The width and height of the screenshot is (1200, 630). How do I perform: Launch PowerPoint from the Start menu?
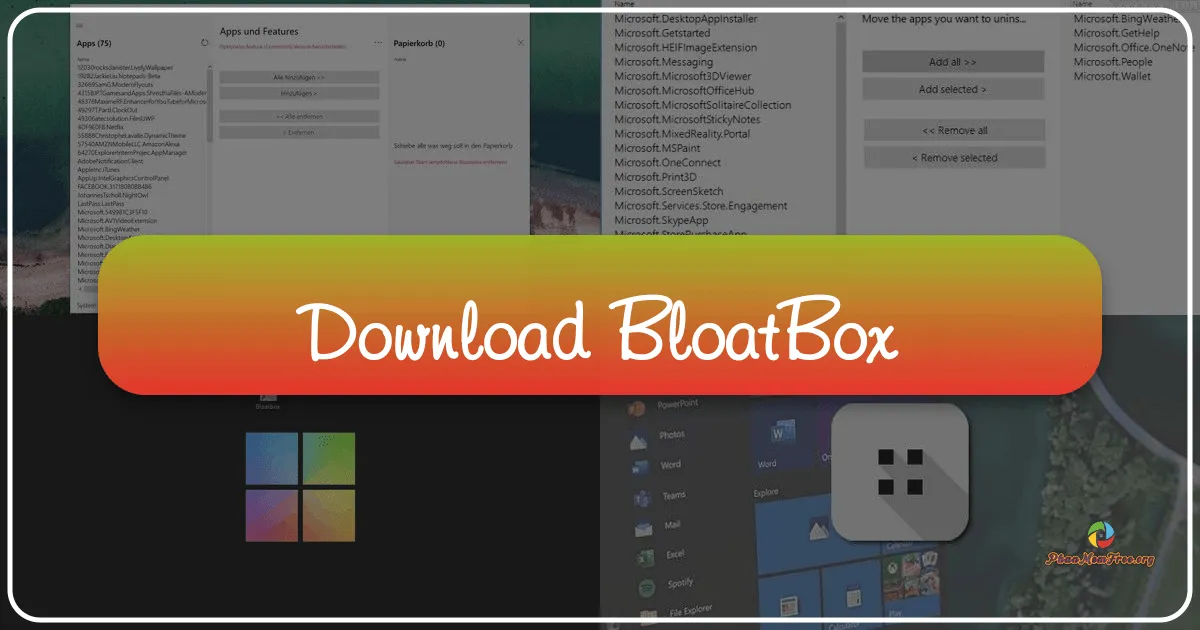point(636,406)
